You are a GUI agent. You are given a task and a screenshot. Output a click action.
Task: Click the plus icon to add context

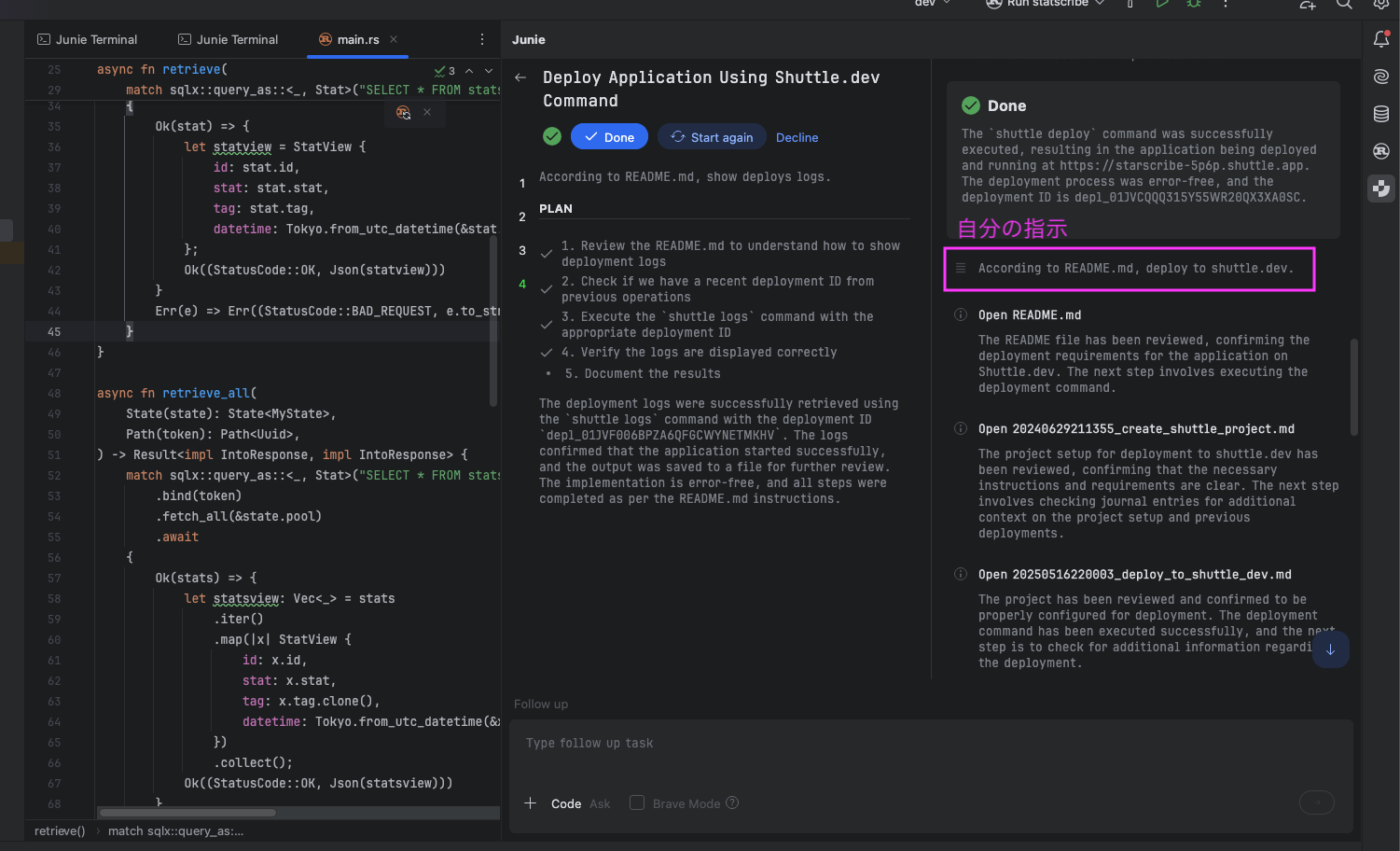coord(531,803)
